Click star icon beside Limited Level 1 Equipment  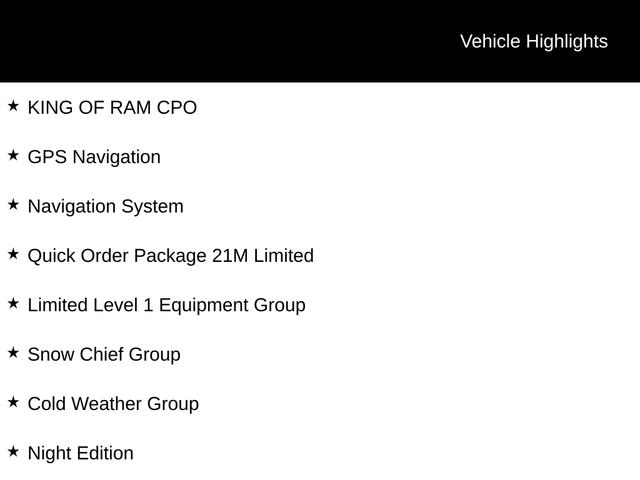point(13,303)
